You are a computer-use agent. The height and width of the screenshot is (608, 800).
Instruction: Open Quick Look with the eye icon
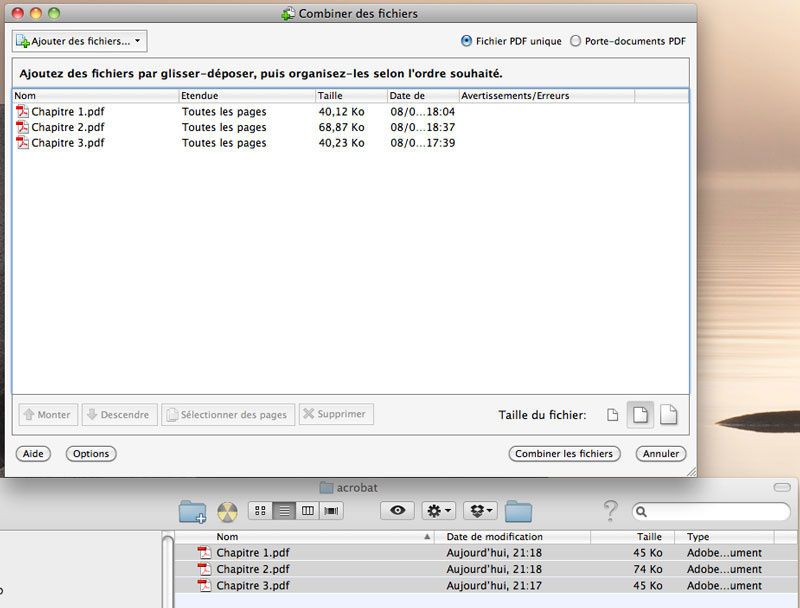pyautogui.click(x=398, y=511)
